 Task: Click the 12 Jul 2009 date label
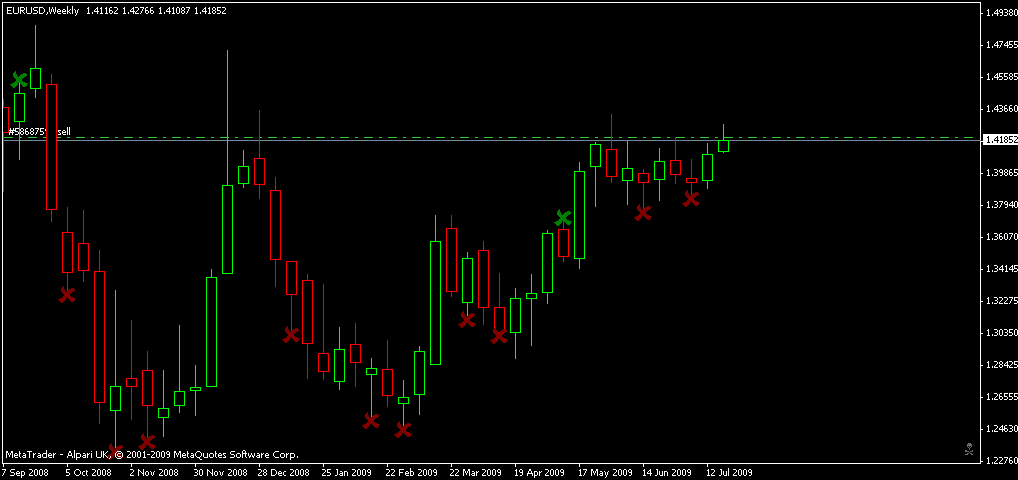731,472
